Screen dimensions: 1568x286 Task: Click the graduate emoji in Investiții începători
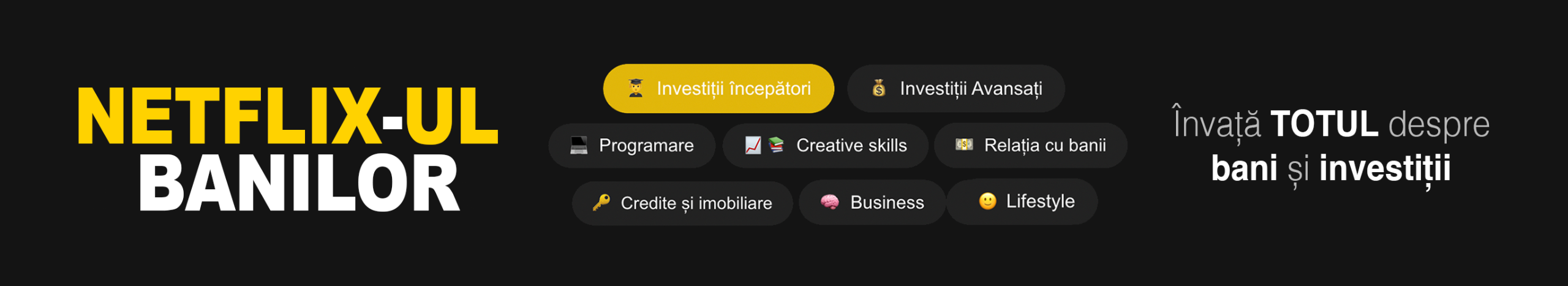(x=636, y=88)
